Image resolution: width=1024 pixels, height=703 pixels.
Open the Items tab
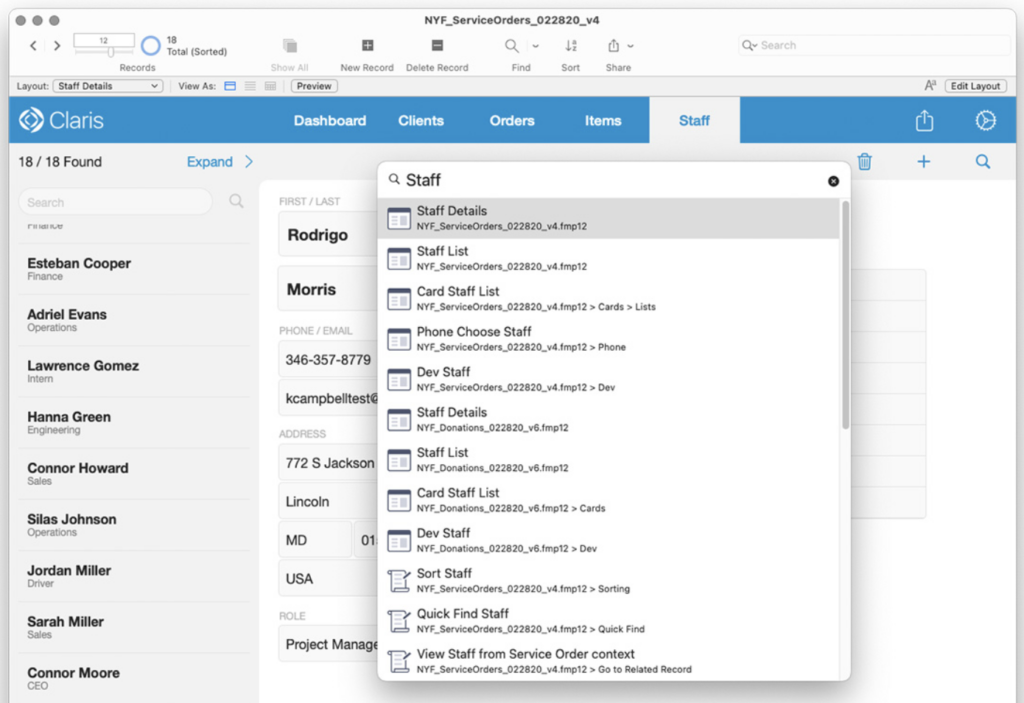603,120
